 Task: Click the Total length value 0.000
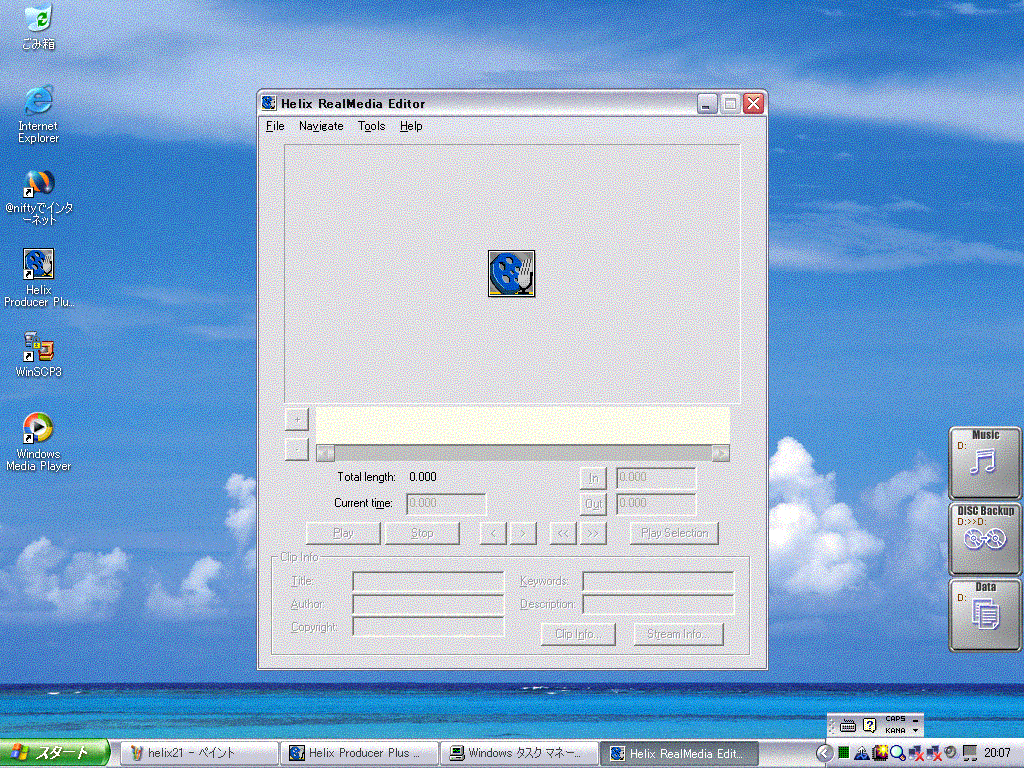click(423, 477)
